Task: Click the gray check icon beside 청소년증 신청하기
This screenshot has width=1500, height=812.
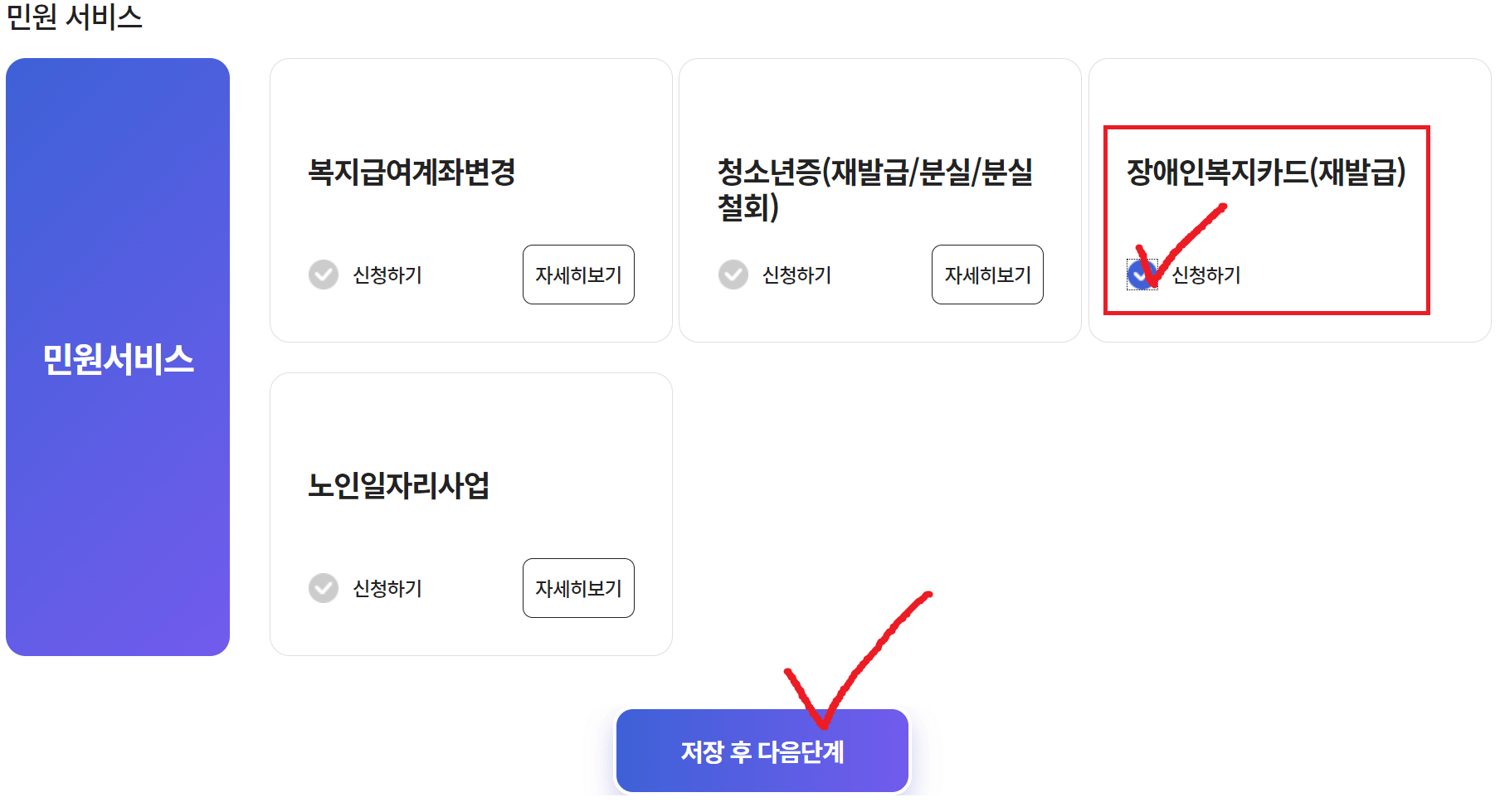Action: click(733, 275)
